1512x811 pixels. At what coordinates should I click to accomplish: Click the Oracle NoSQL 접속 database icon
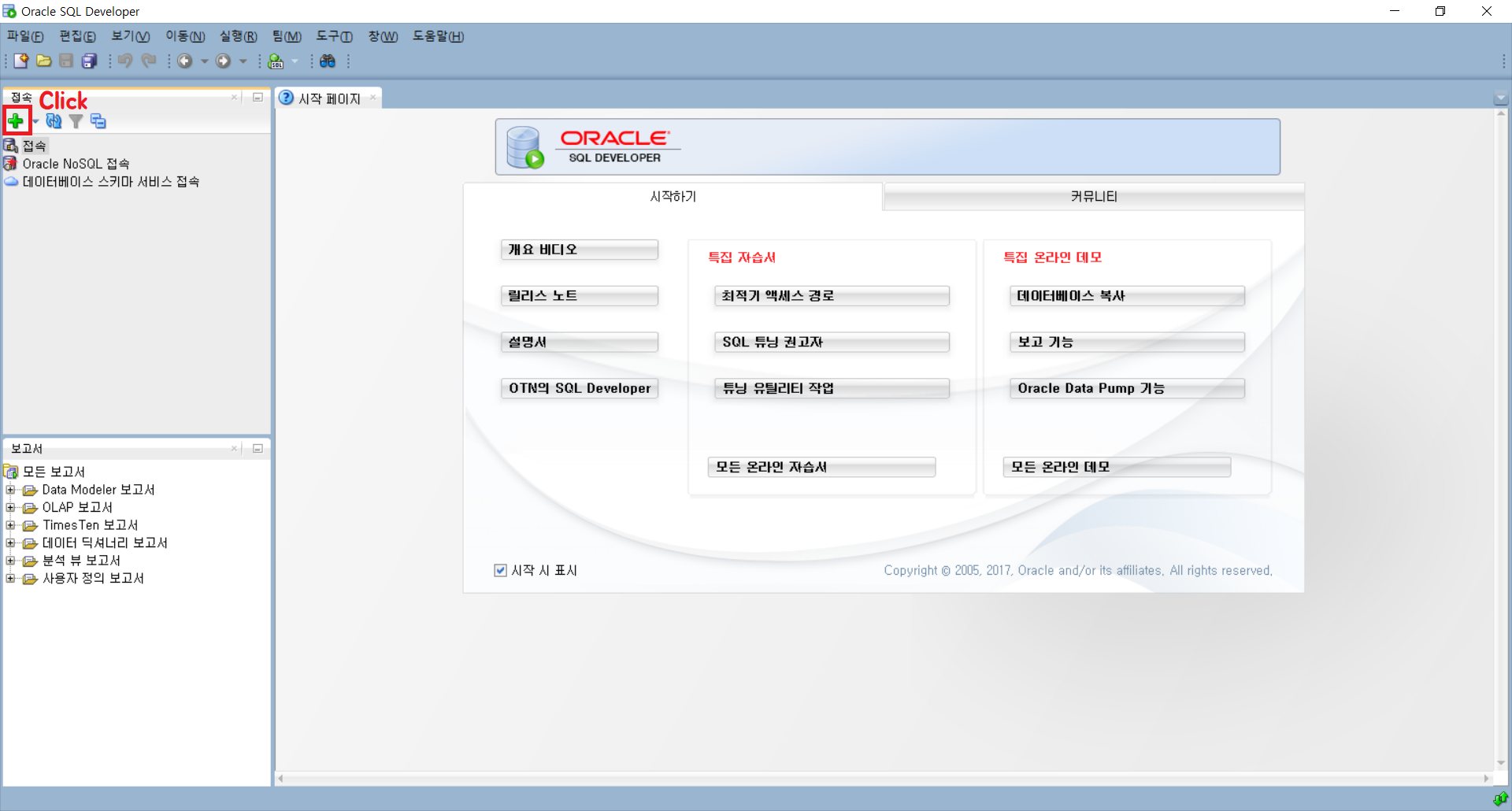[x=10, y=163]
